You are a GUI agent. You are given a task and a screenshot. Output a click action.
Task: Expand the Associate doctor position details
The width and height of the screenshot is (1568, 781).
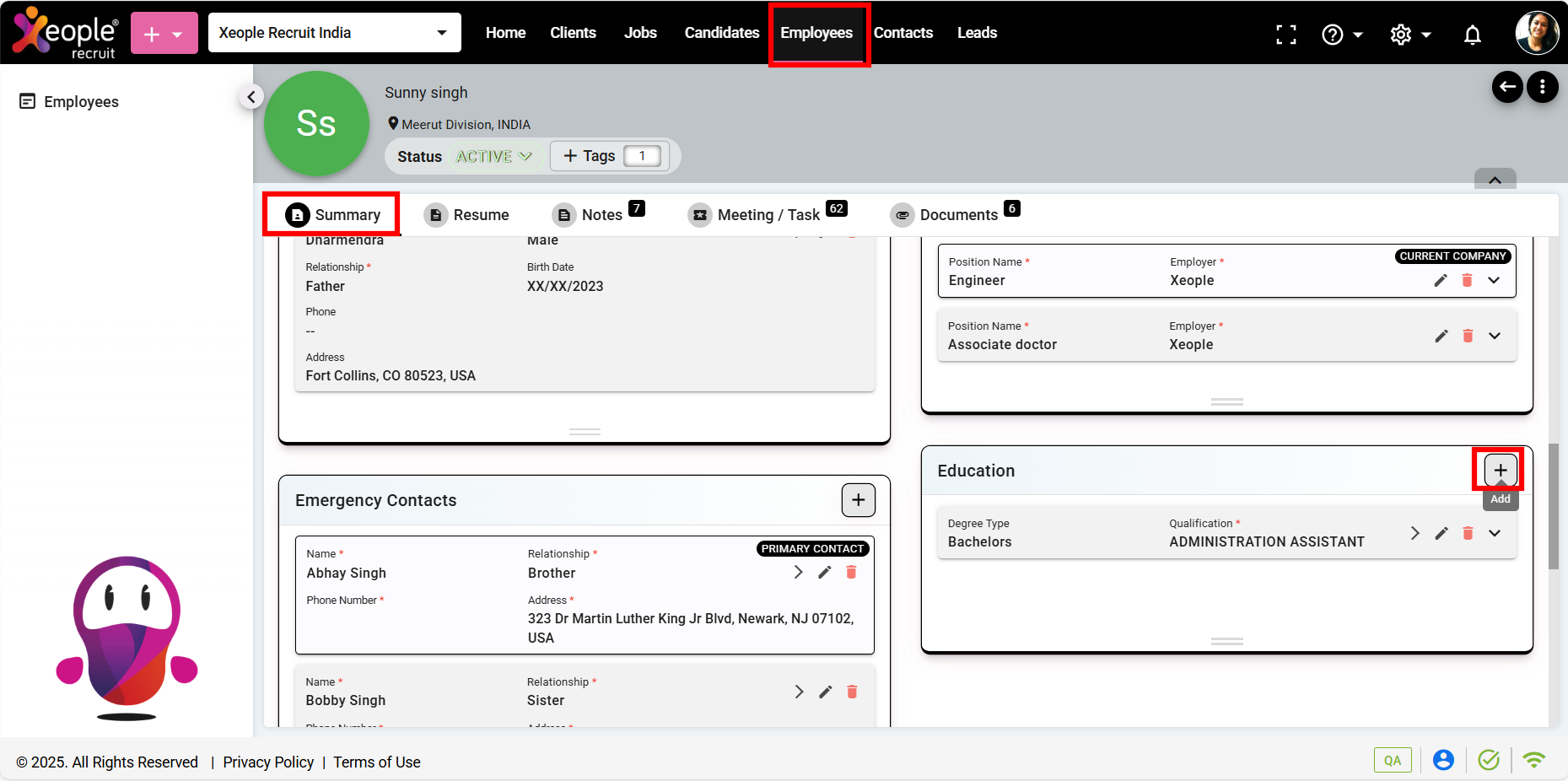tap(1495, 336)
